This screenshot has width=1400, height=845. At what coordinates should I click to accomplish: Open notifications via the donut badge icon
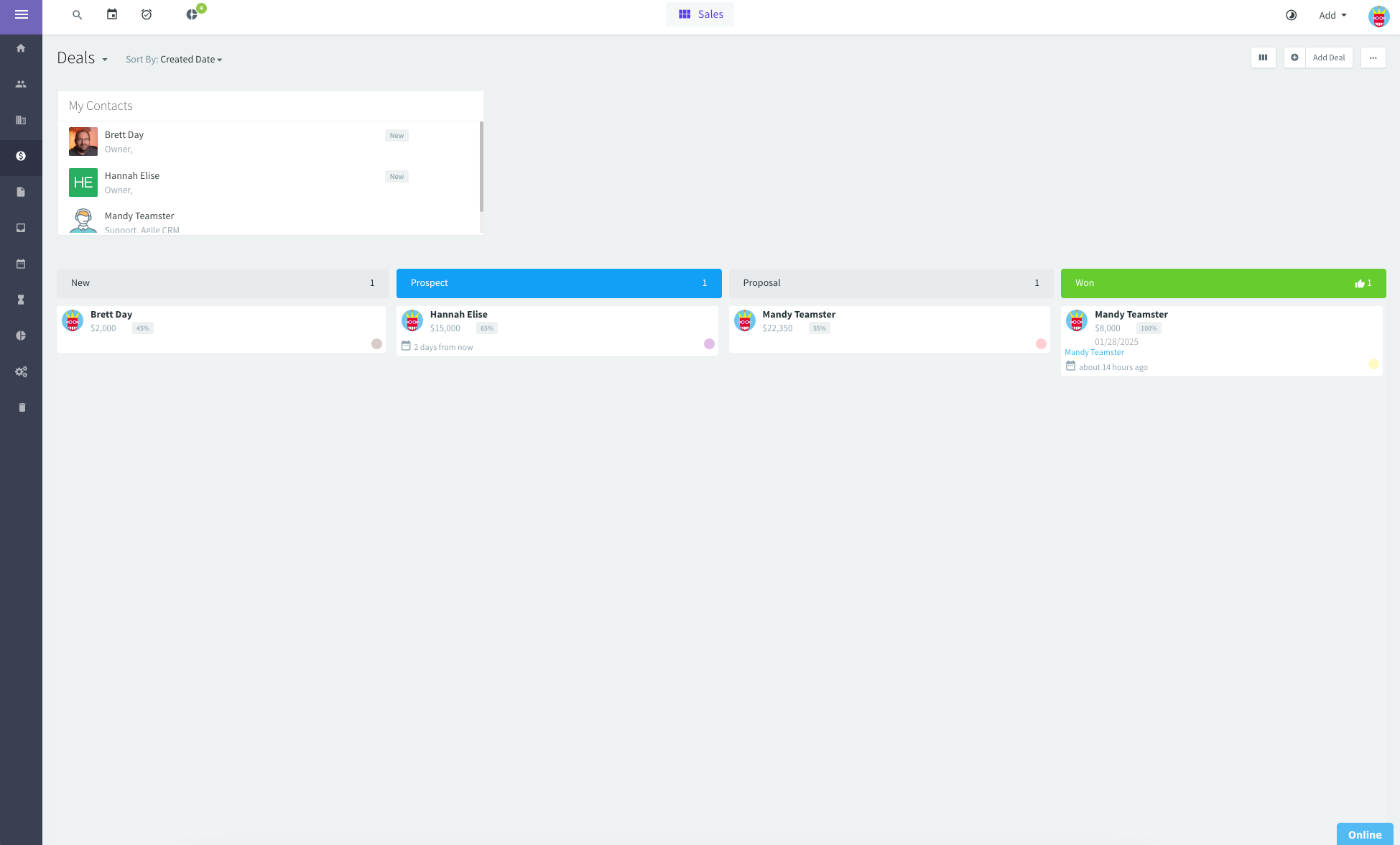[192, 14]
